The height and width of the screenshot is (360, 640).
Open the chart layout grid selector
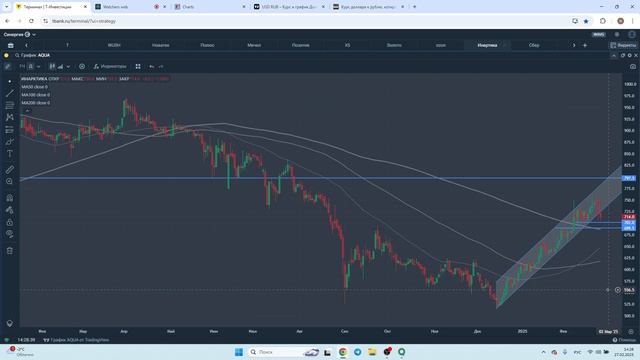pyautogui.click(x=138, y=66)
